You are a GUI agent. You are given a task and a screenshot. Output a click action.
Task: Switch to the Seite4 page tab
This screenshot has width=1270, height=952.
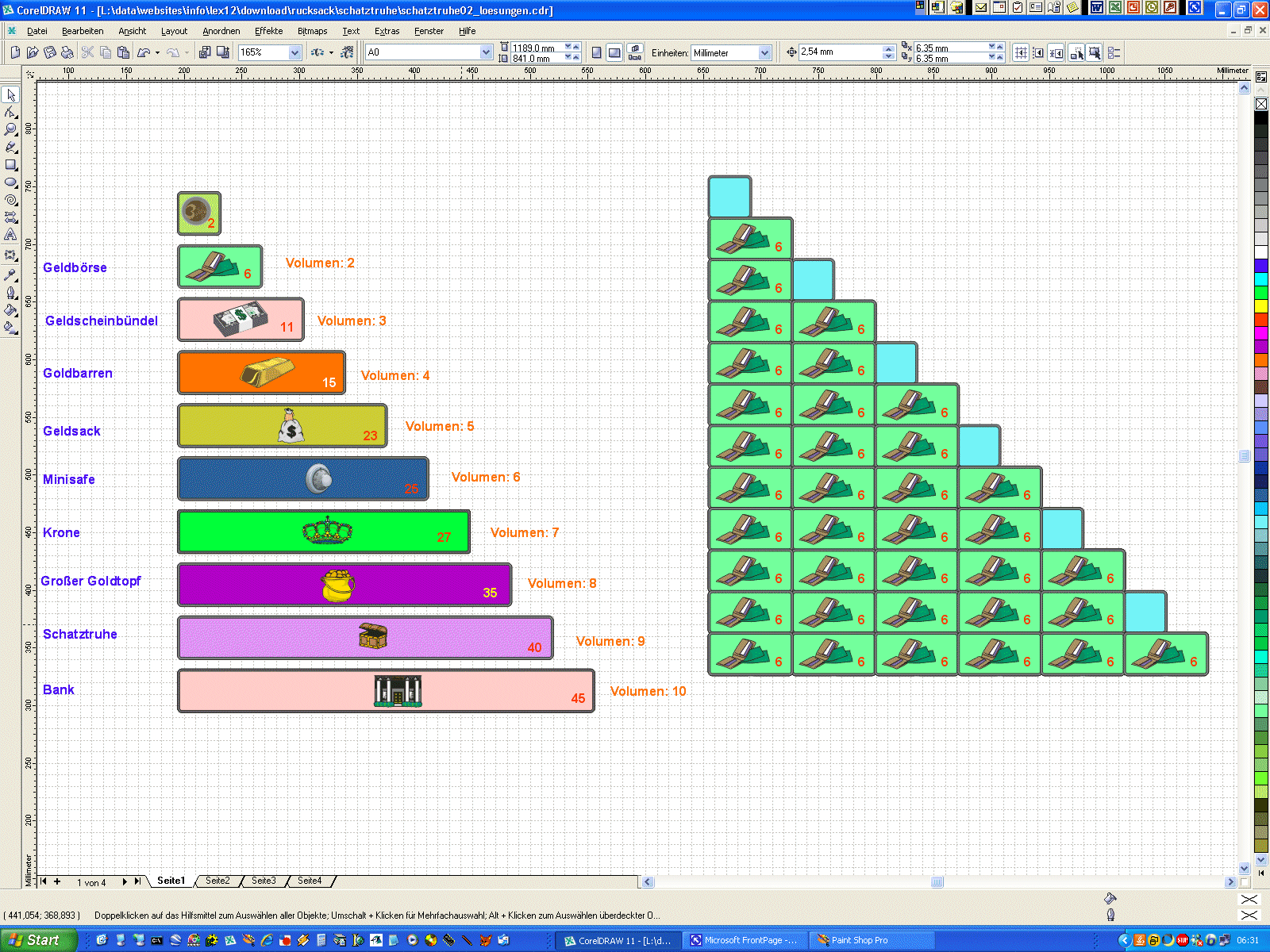click(310, 881)
